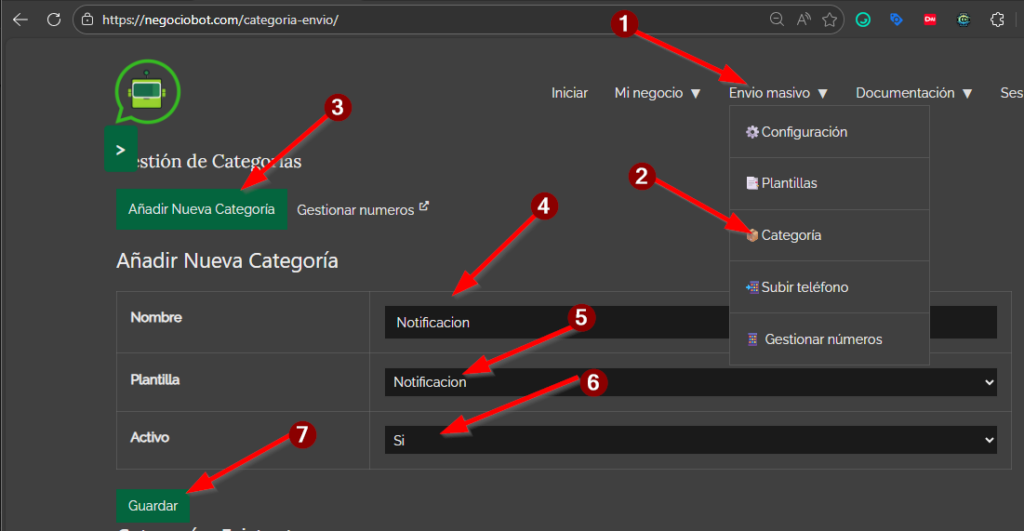Expand the green sidebar arrow toggle
The image size is (1024, 531).
[x=120, y=149]
